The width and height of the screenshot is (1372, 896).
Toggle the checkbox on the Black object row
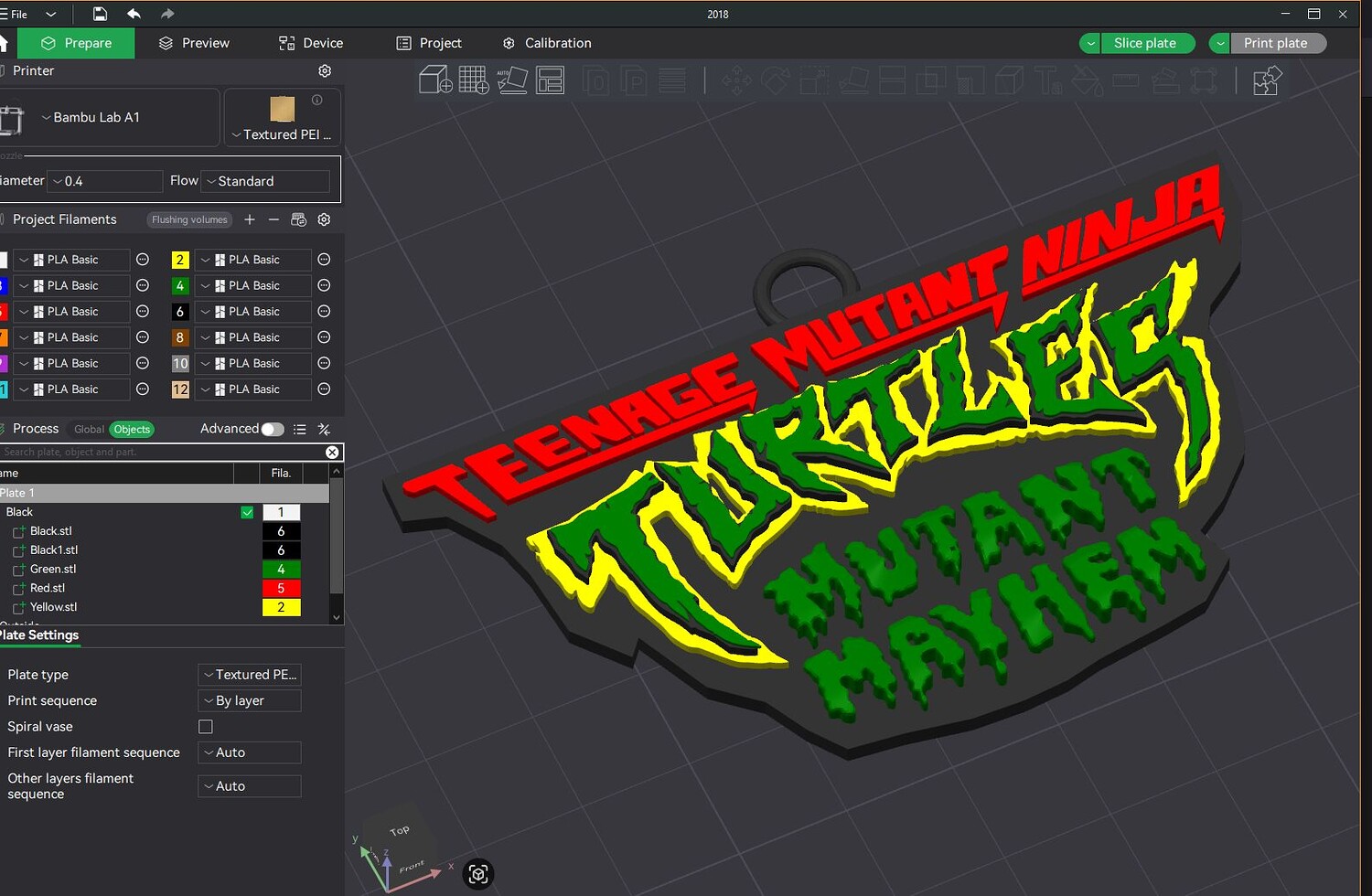pos(247,512)
